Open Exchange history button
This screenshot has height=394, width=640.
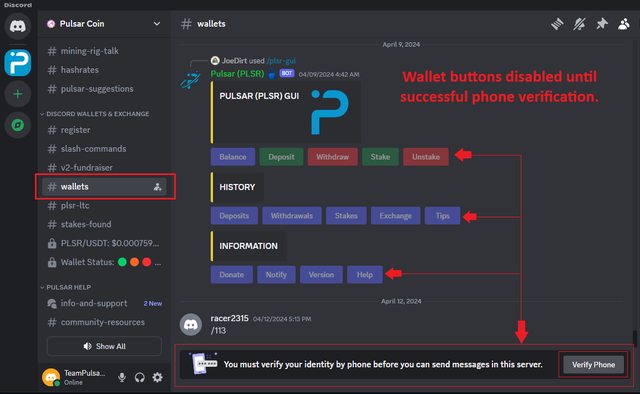click(x=396, y=216)
